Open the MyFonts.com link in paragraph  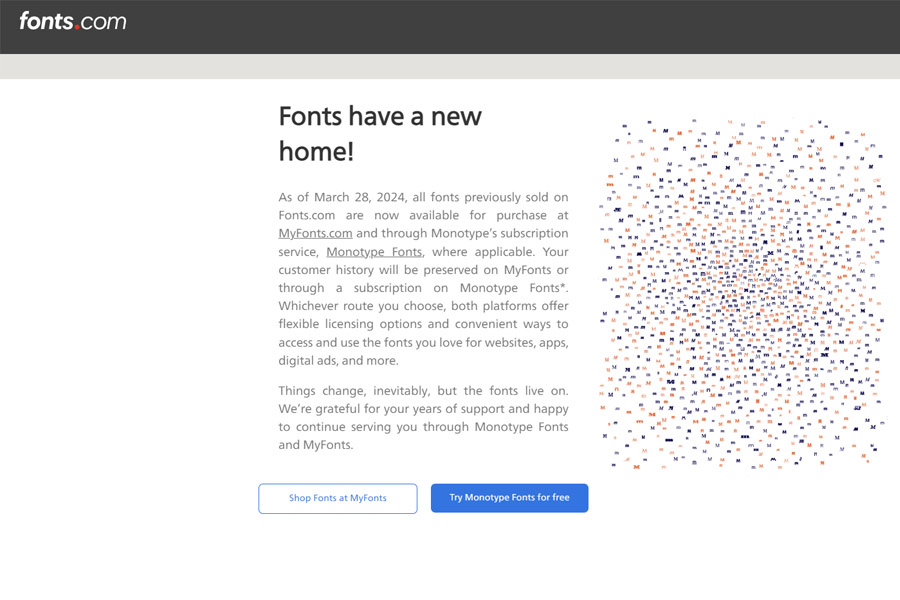[x=315, y=233]
